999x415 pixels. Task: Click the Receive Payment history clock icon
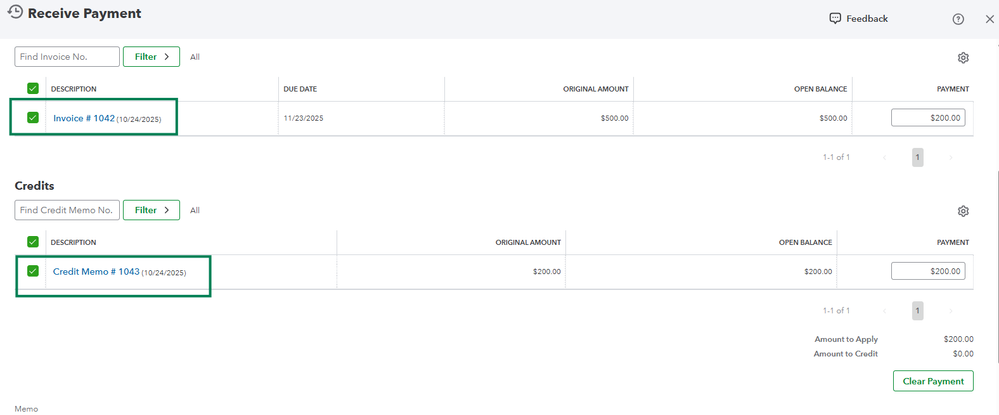15,14
